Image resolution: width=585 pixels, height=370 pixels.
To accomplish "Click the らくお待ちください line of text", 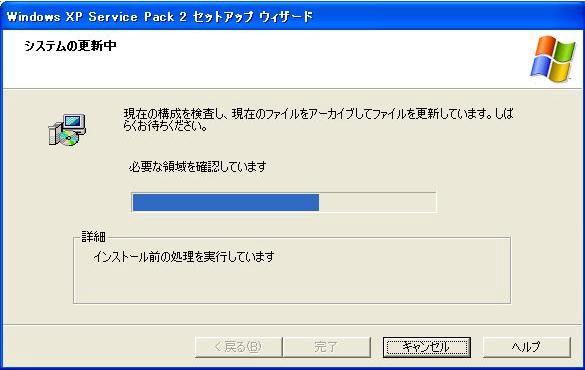I will [165, 126].
